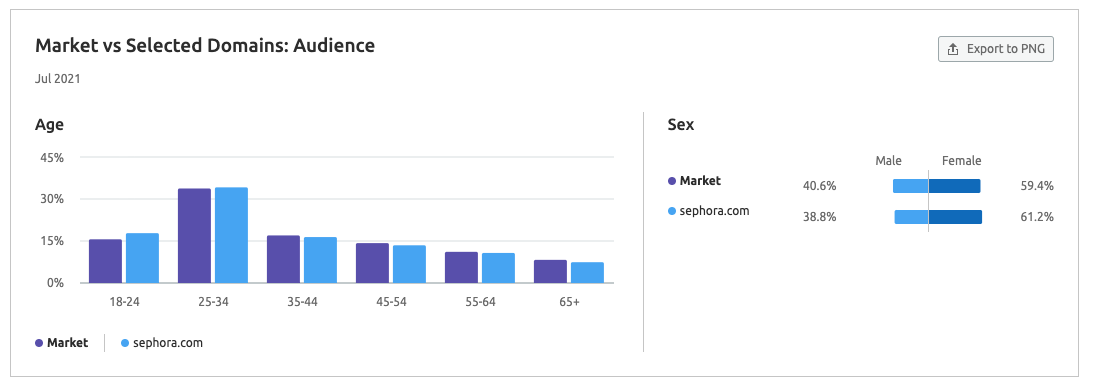1093x386 pixels.
Task: Select the Market bar for 65+
Action: coord(550,272)
